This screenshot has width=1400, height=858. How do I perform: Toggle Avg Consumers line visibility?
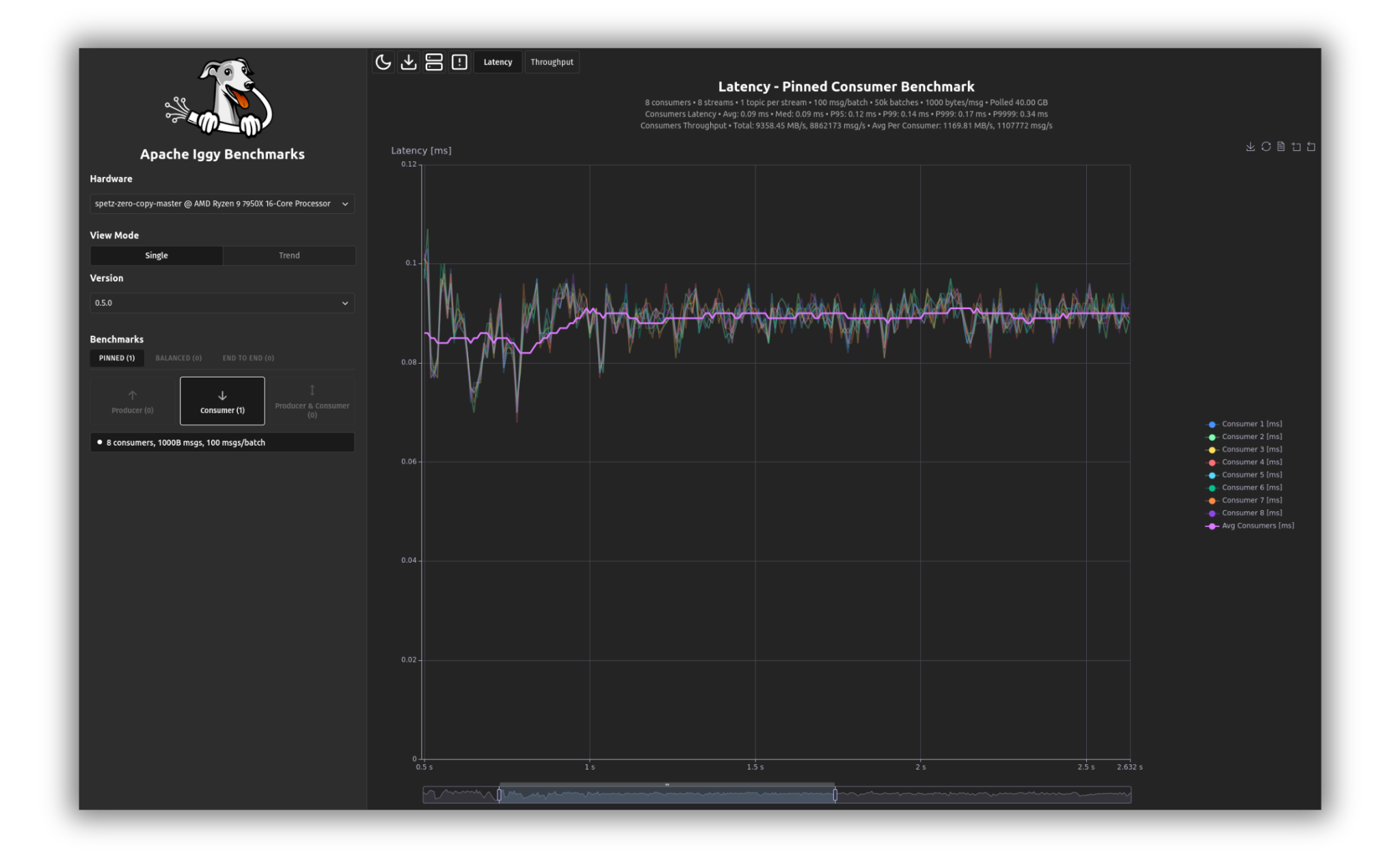pyautogui.click(x=1255, y=525)
